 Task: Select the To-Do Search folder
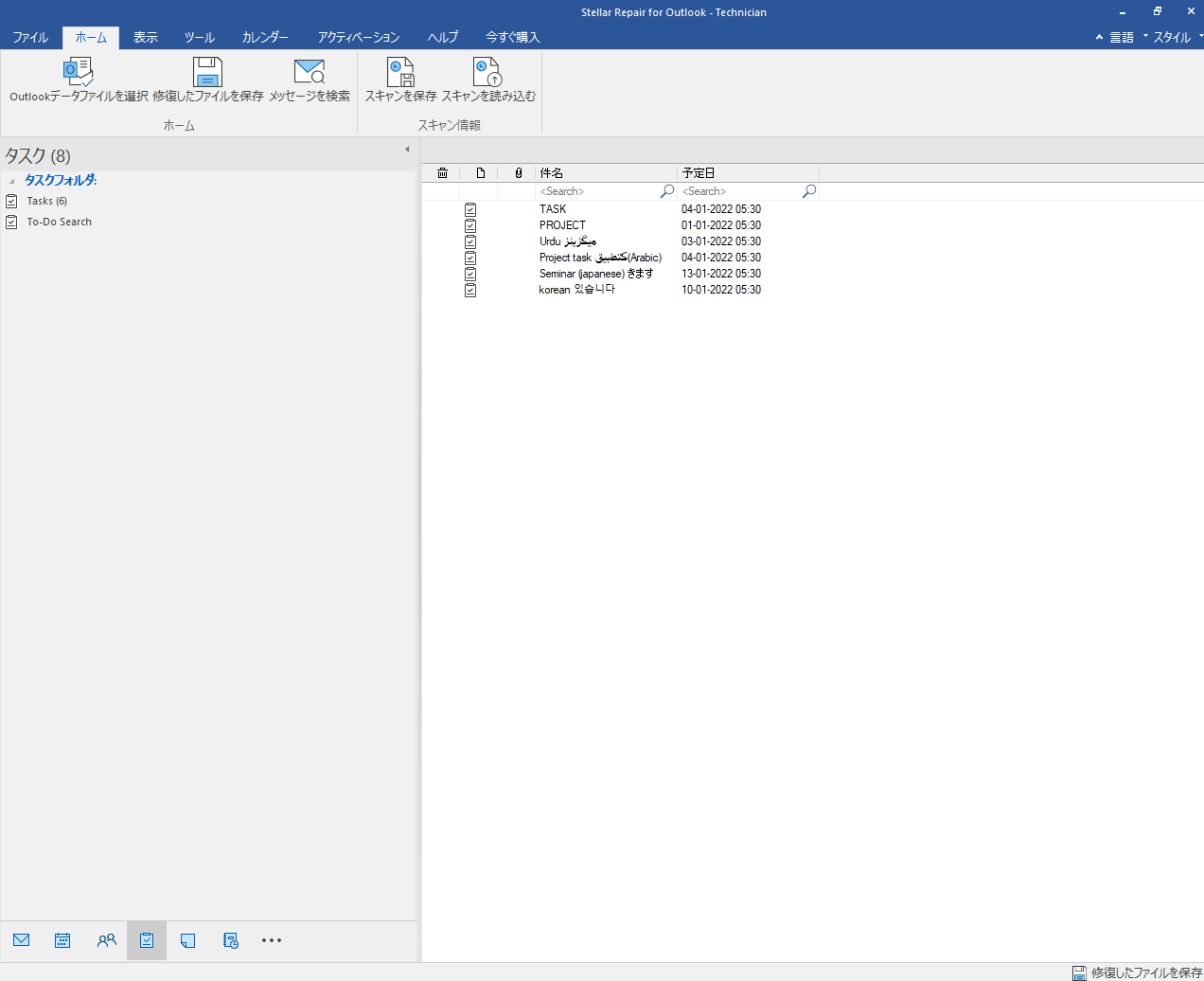pyautogui.click(x=60, y=222)
